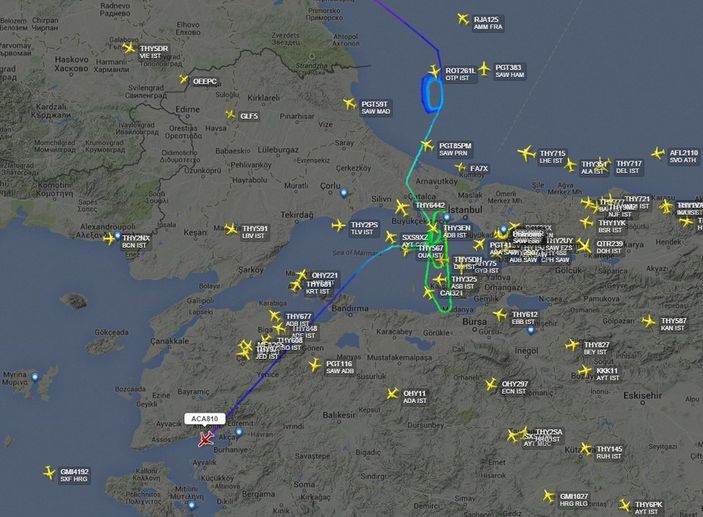Click the GMI4192 plane icon
703x517 pixels.
tap(49, 472)
